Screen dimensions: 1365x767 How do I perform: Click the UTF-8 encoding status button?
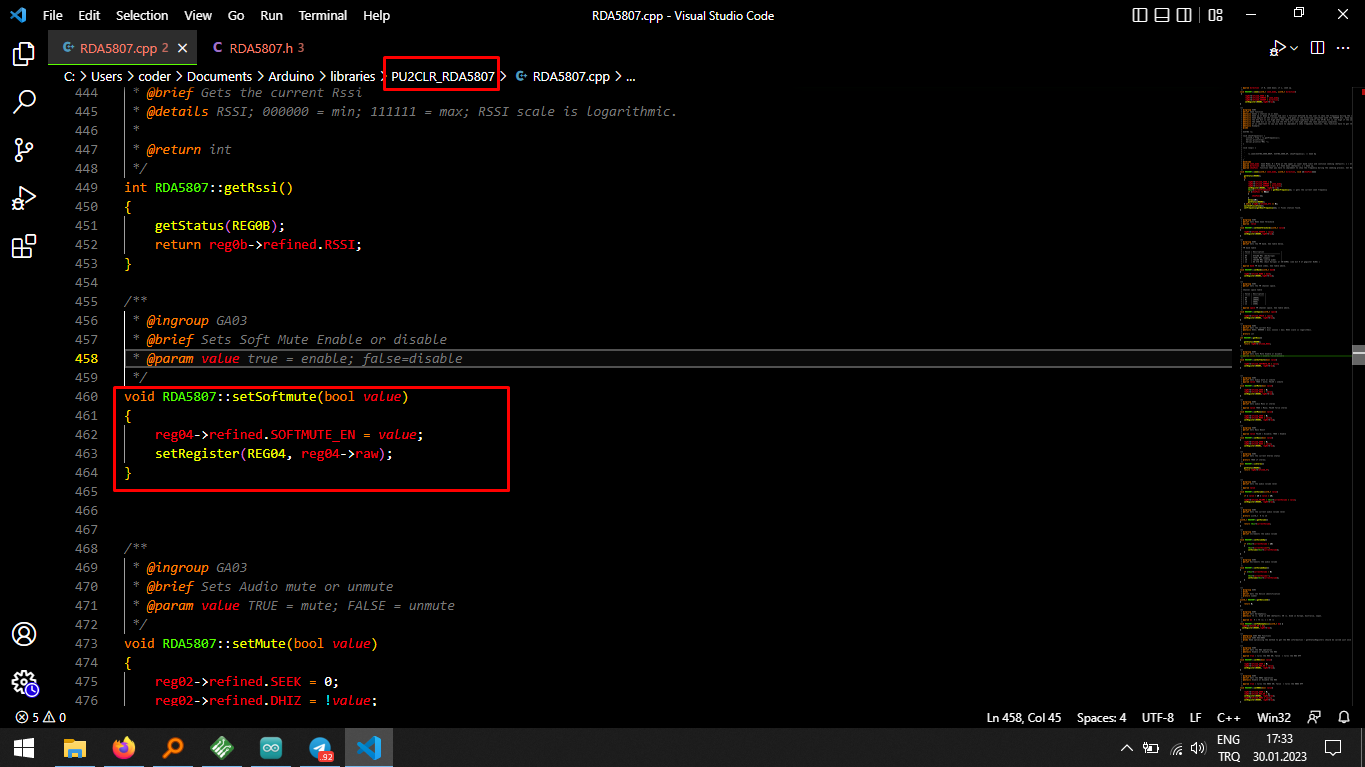pos(1157,717)
